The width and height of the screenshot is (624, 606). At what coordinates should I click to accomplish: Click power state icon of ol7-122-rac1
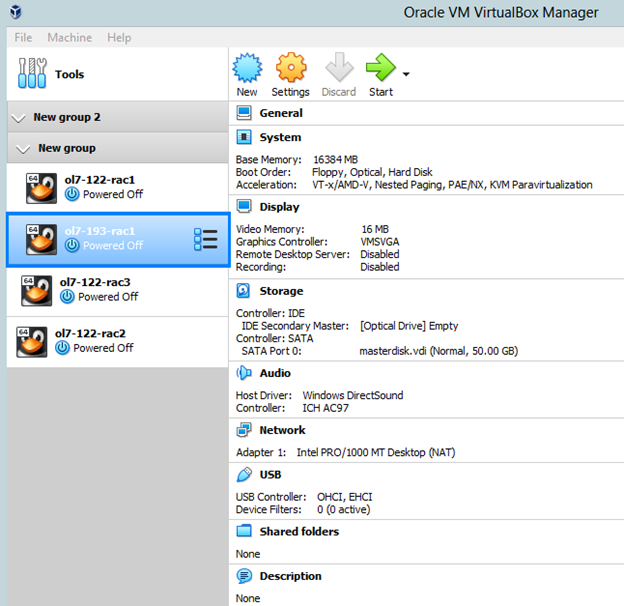(72, 194)
